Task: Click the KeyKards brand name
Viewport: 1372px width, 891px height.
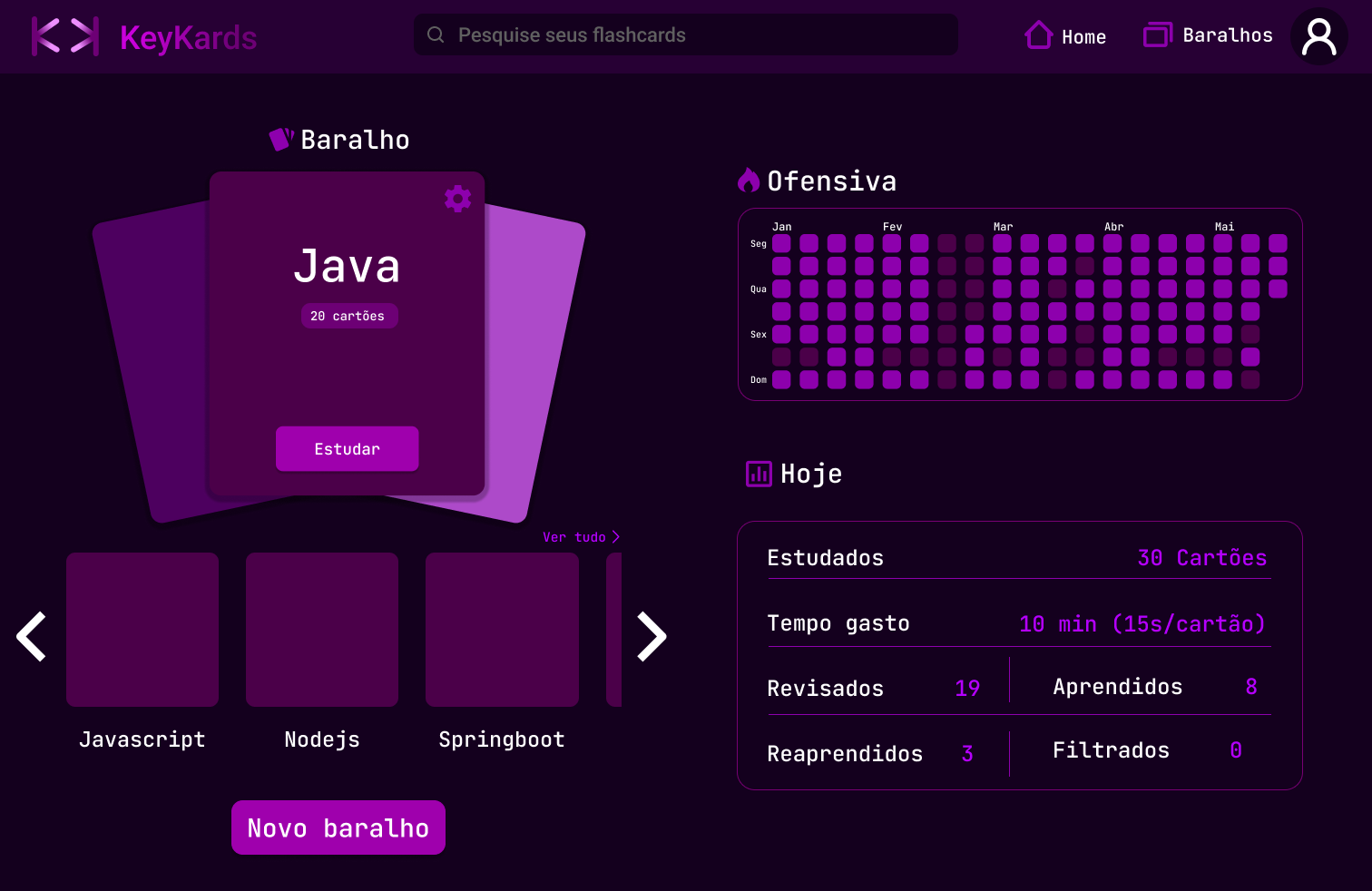Action: pos(189,38)
